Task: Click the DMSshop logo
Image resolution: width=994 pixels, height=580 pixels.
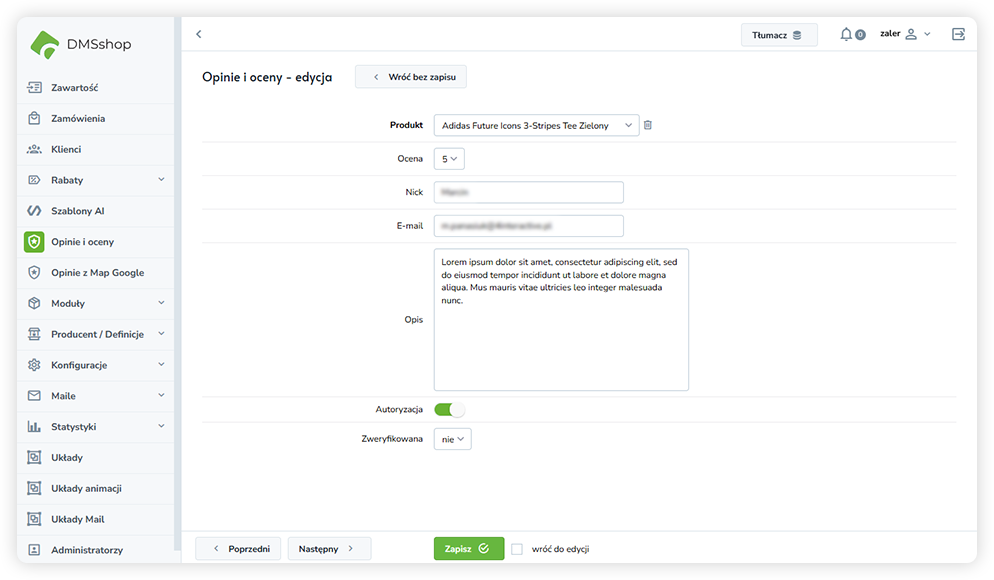Action: 80,44
